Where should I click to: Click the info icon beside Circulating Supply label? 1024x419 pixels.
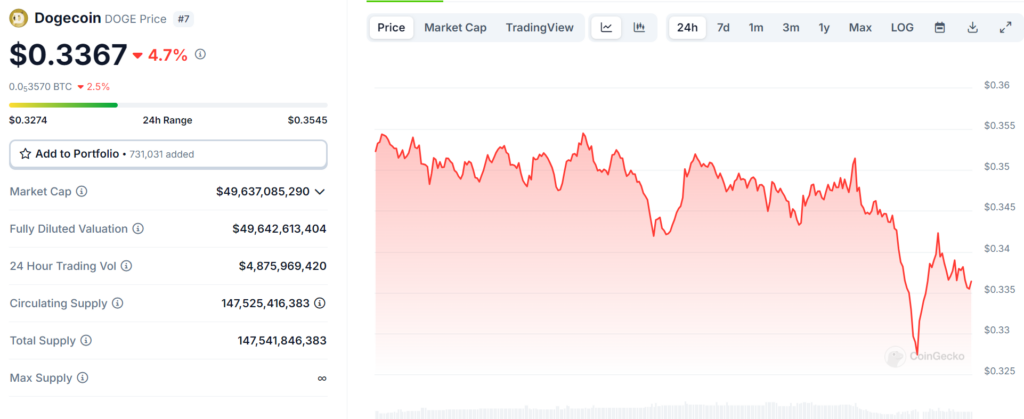tap(118, 303)
